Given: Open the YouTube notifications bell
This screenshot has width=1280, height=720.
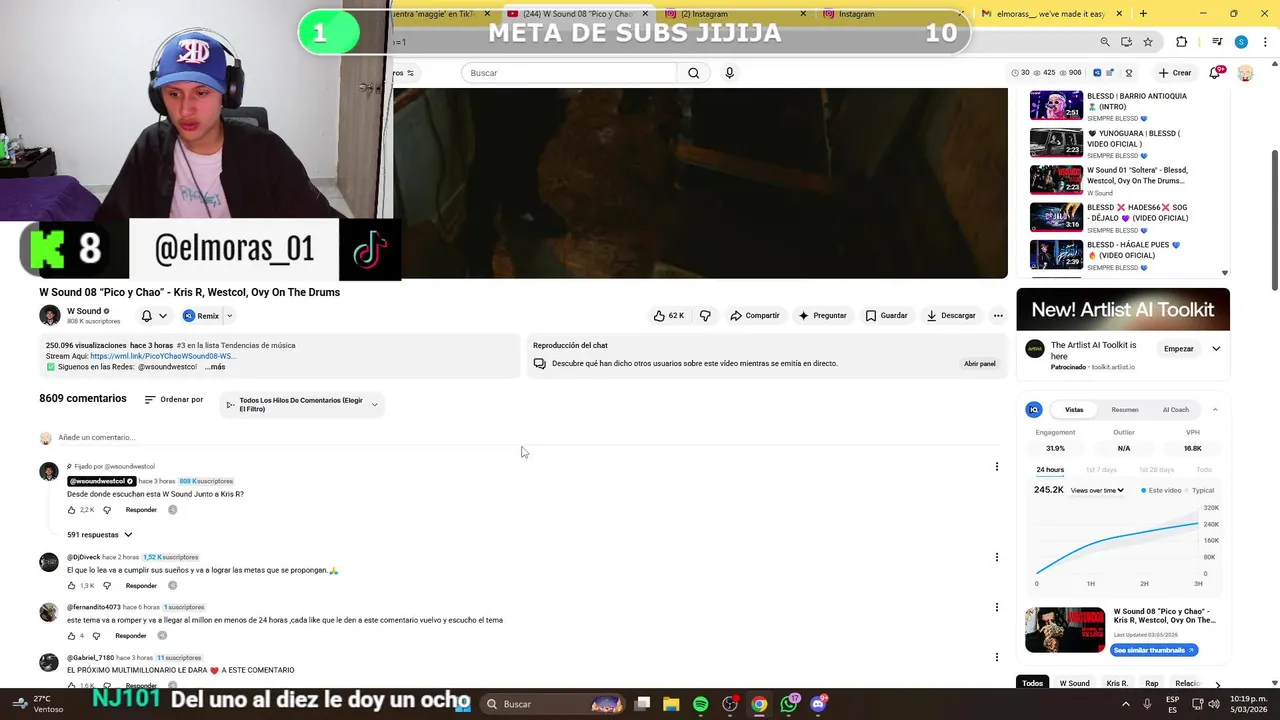Looking at the screenshot, I should pyautogui.click(x=1215, y=72).
